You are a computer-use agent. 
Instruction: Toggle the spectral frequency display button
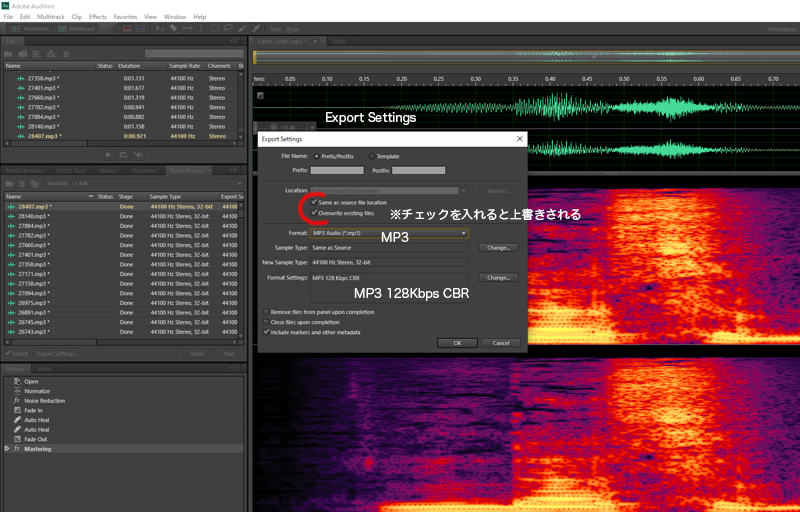(127, 29)
